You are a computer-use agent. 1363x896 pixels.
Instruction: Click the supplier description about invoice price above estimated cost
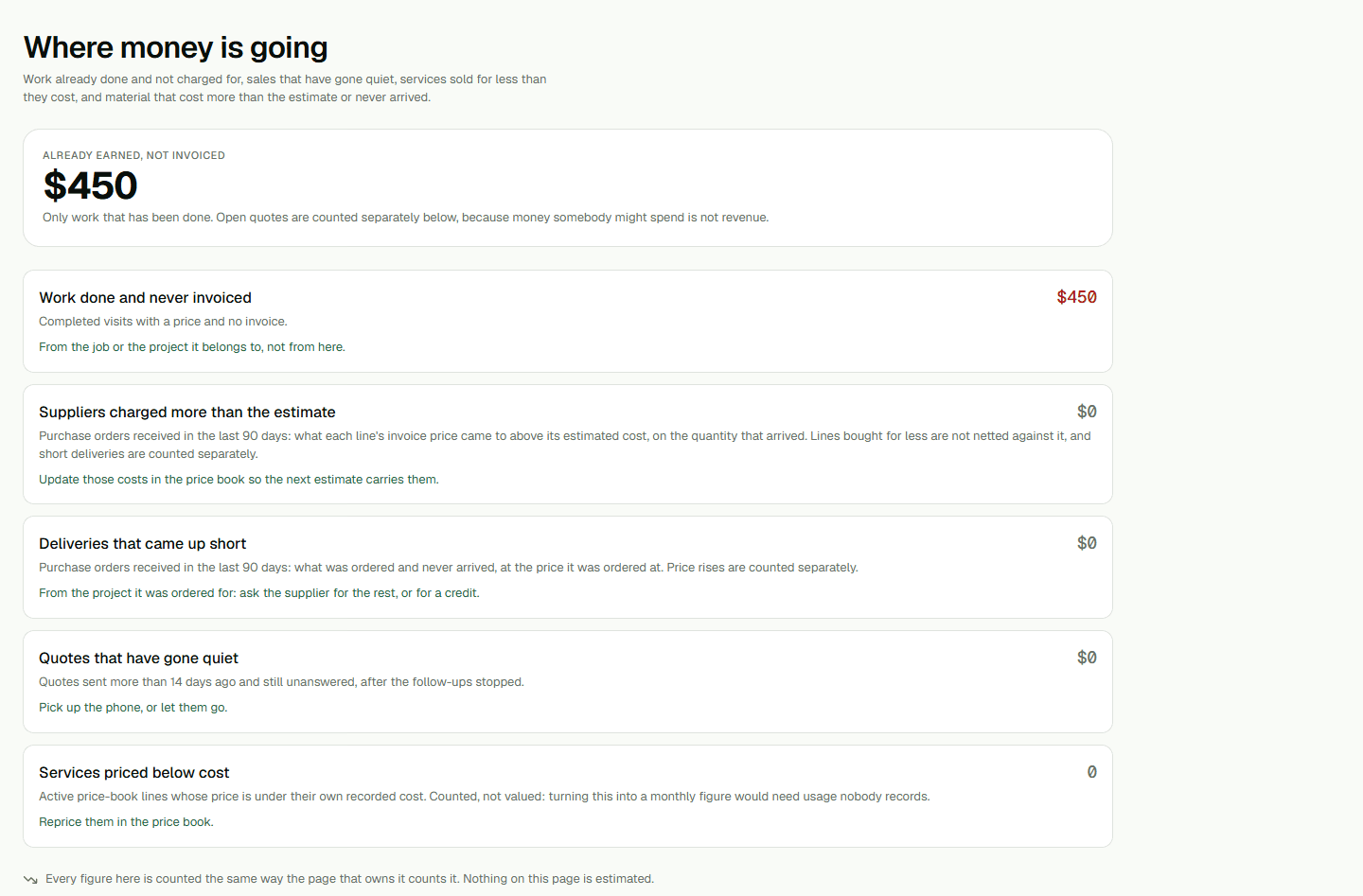[x=565, y=445]
